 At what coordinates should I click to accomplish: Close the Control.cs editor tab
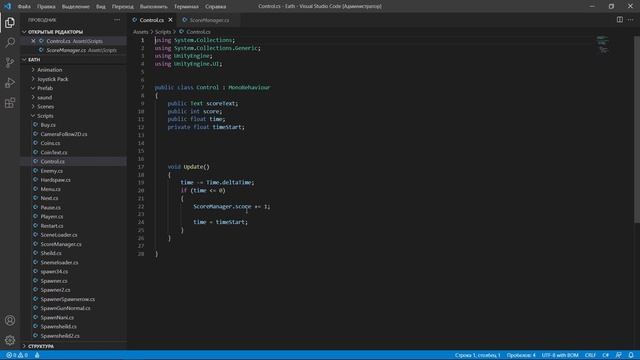[x=171, y=20]
